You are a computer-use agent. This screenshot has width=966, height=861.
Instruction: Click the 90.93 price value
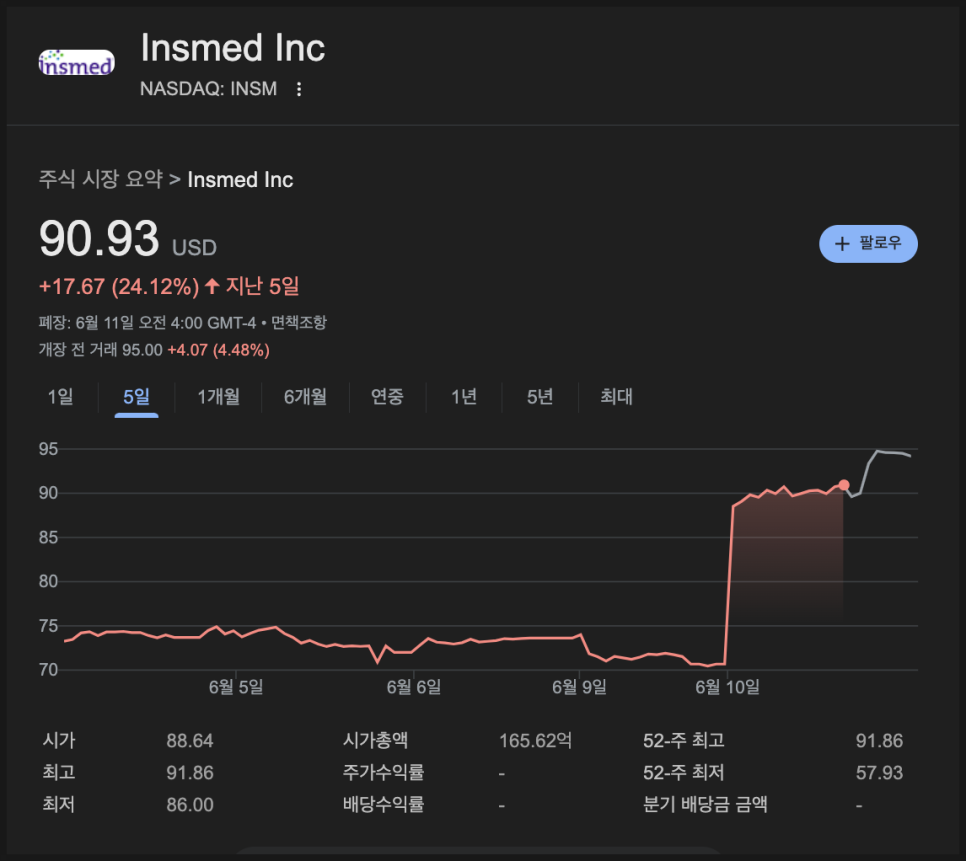99,239
